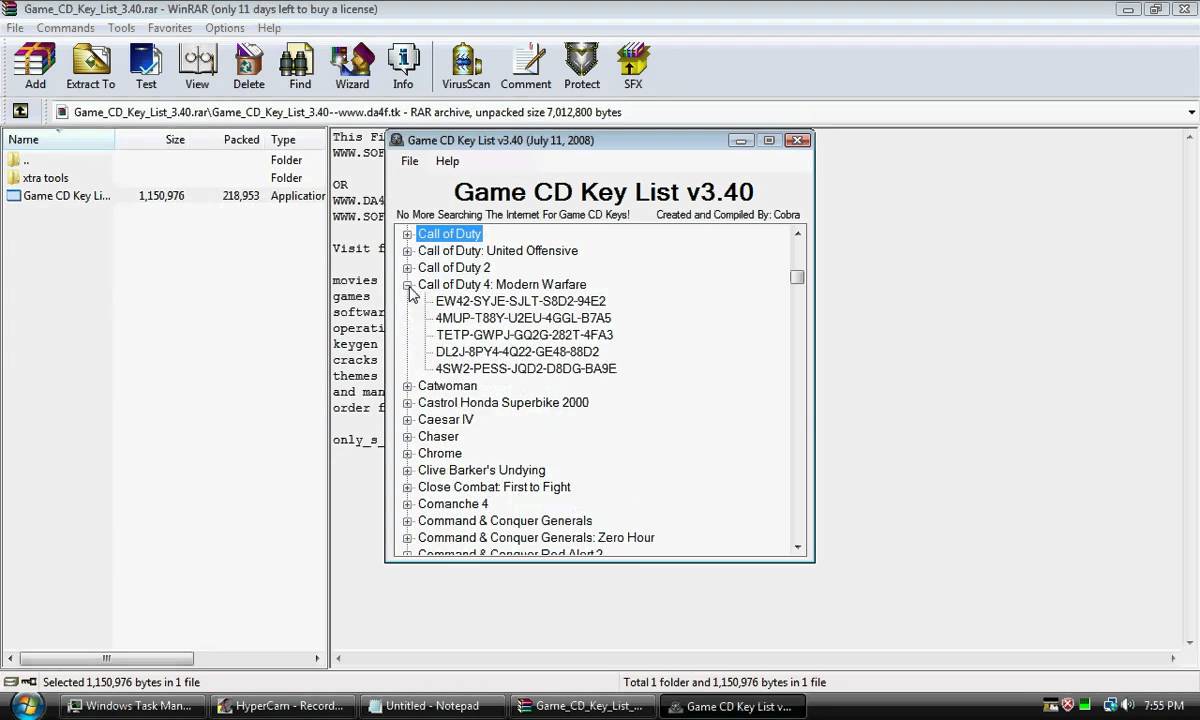Sort by the Name column header
Image resolution: width=1200 pixels, height=720 pixels.
[x=59, y=140]
